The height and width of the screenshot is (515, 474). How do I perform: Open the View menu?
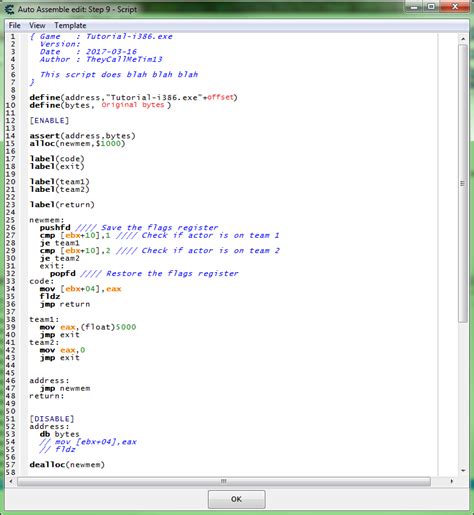[x=37, y=25]
